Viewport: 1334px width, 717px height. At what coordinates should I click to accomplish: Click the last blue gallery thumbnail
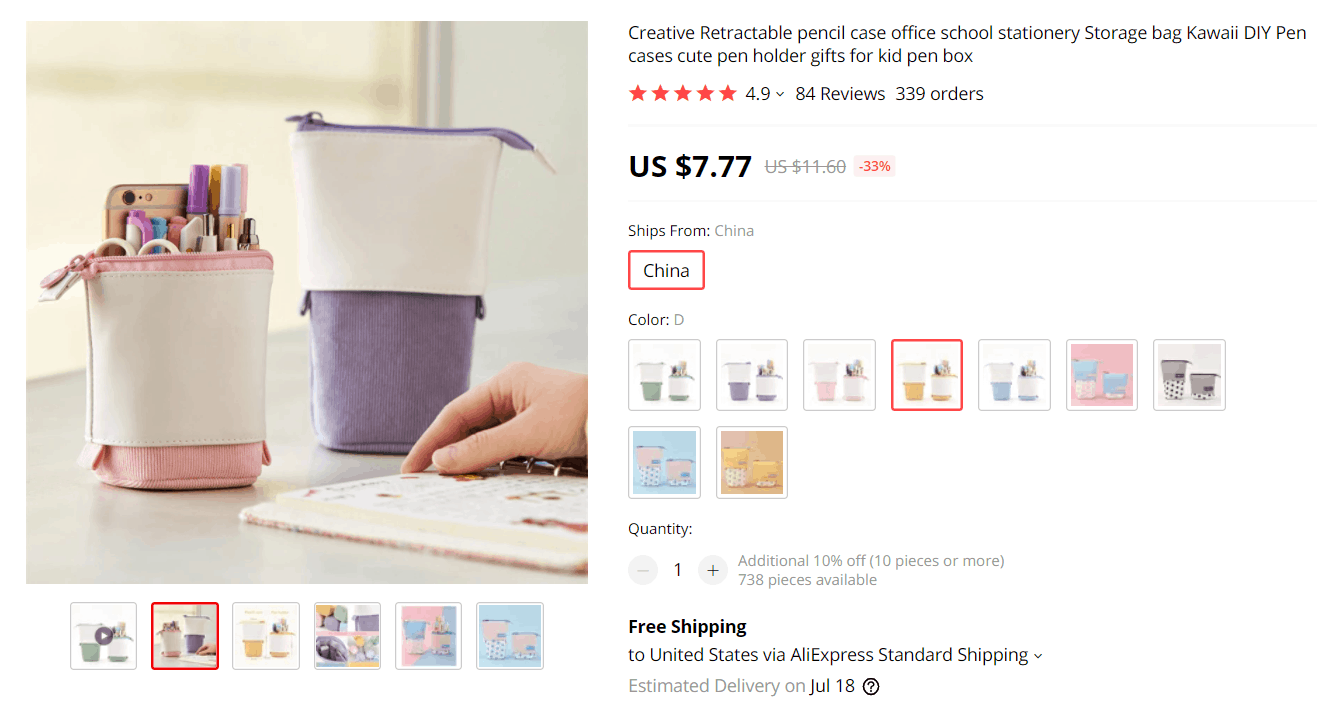click(509, 635)
